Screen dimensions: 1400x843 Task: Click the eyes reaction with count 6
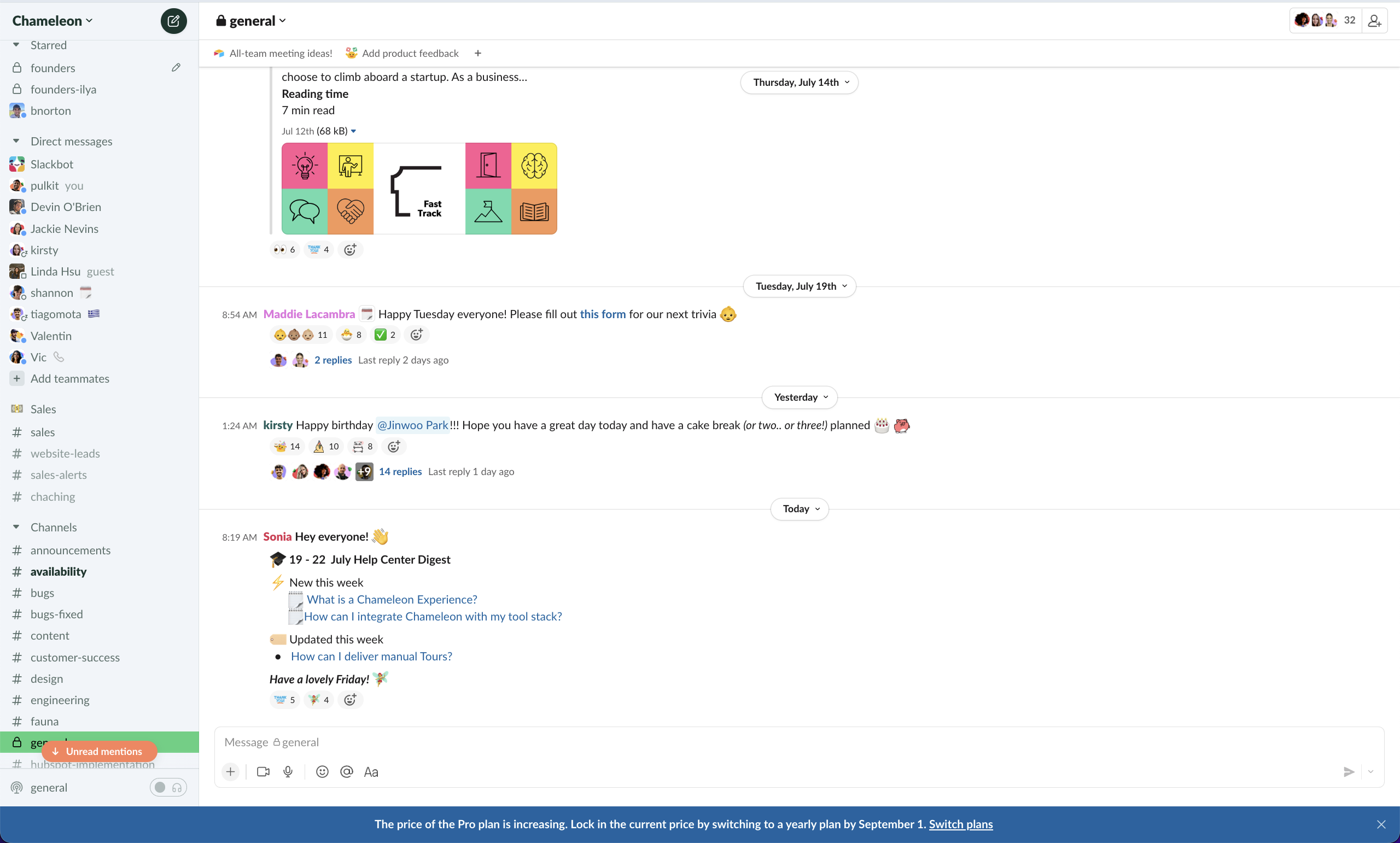click(284, 249)
